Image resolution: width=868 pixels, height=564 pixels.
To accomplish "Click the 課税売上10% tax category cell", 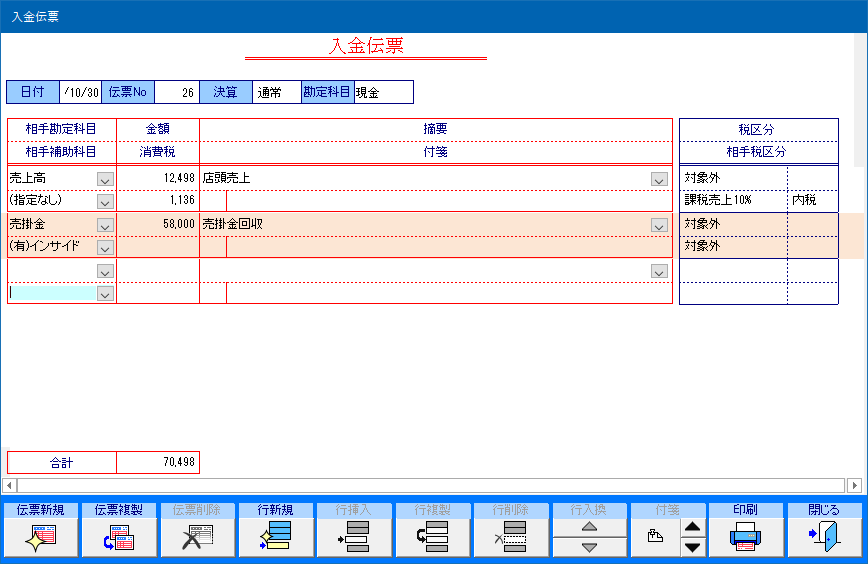I will (733, 200).
